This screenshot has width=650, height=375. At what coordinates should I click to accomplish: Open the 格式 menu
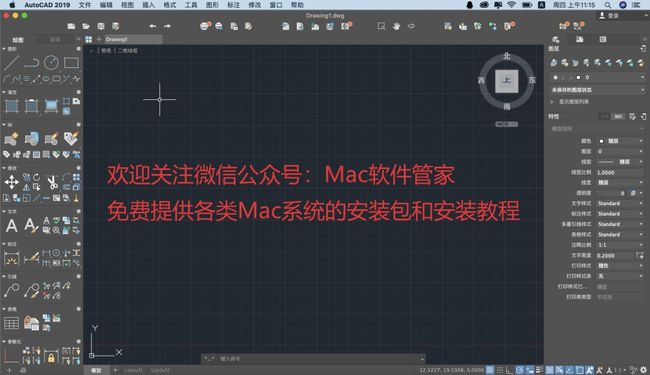click(170, 5)
